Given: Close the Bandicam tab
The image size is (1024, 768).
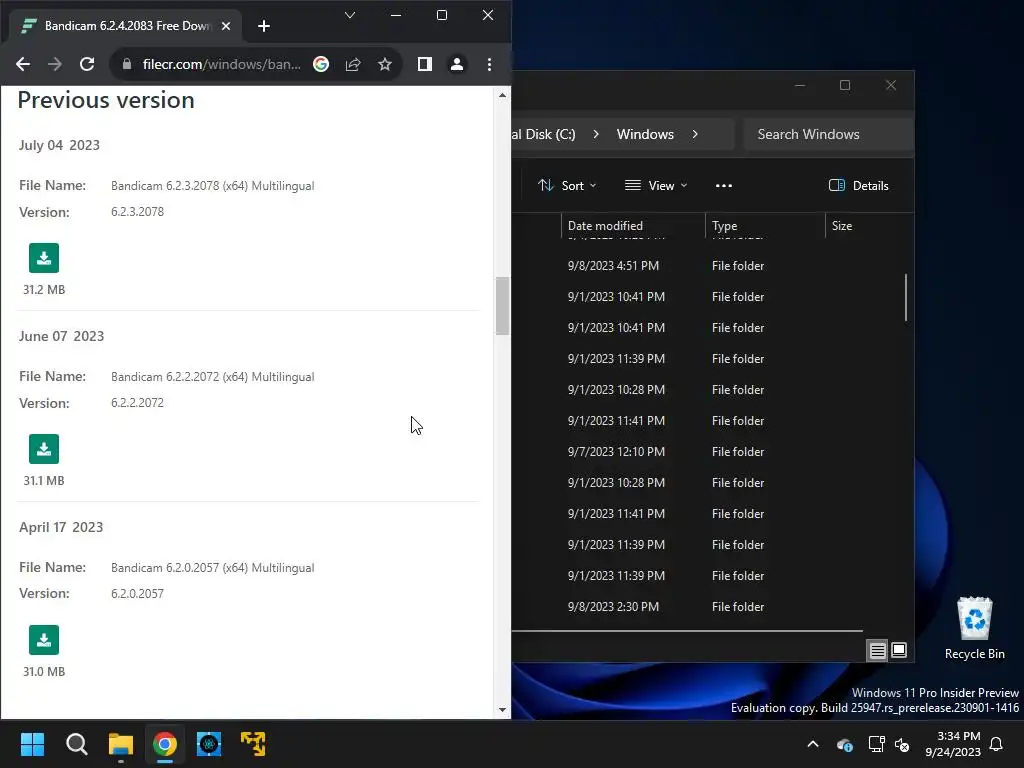Looking at the screenshot, I should [x=226, y=26].
